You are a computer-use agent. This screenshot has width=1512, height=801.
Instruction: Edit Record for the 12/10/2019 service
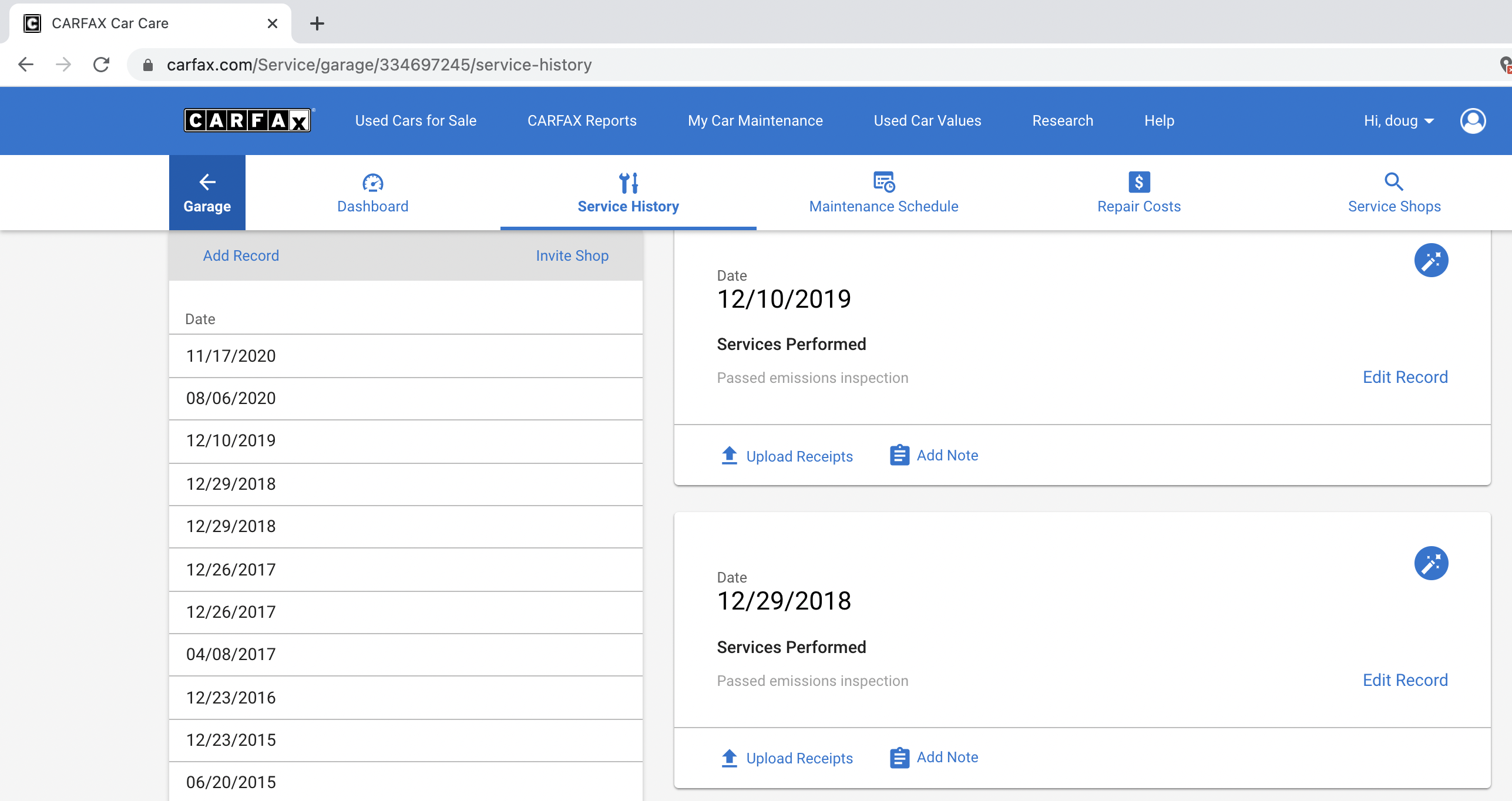point(1405,377)
